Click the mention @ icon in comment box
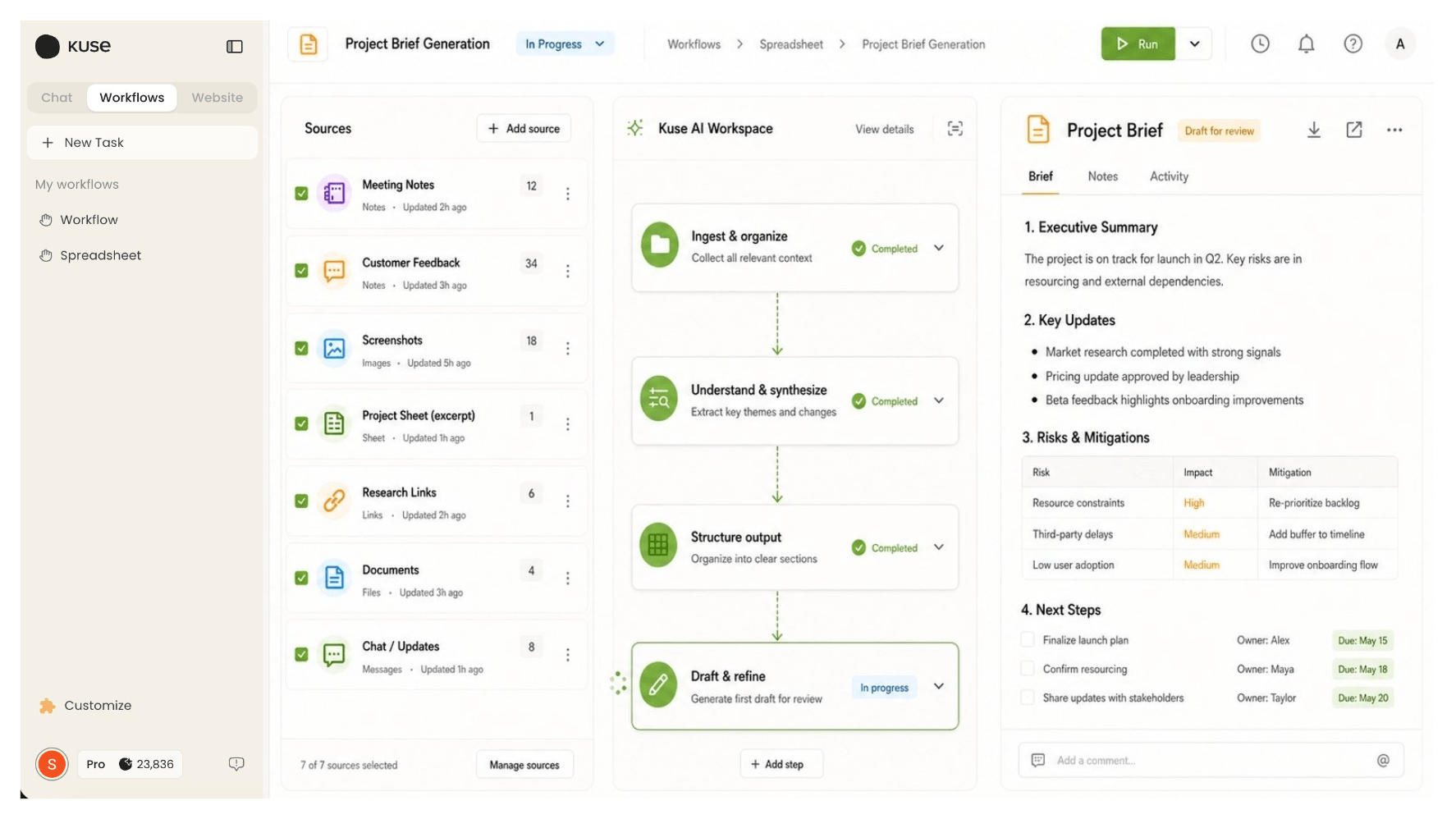Screen dimensions: 1456x819 pos(1383,761)
